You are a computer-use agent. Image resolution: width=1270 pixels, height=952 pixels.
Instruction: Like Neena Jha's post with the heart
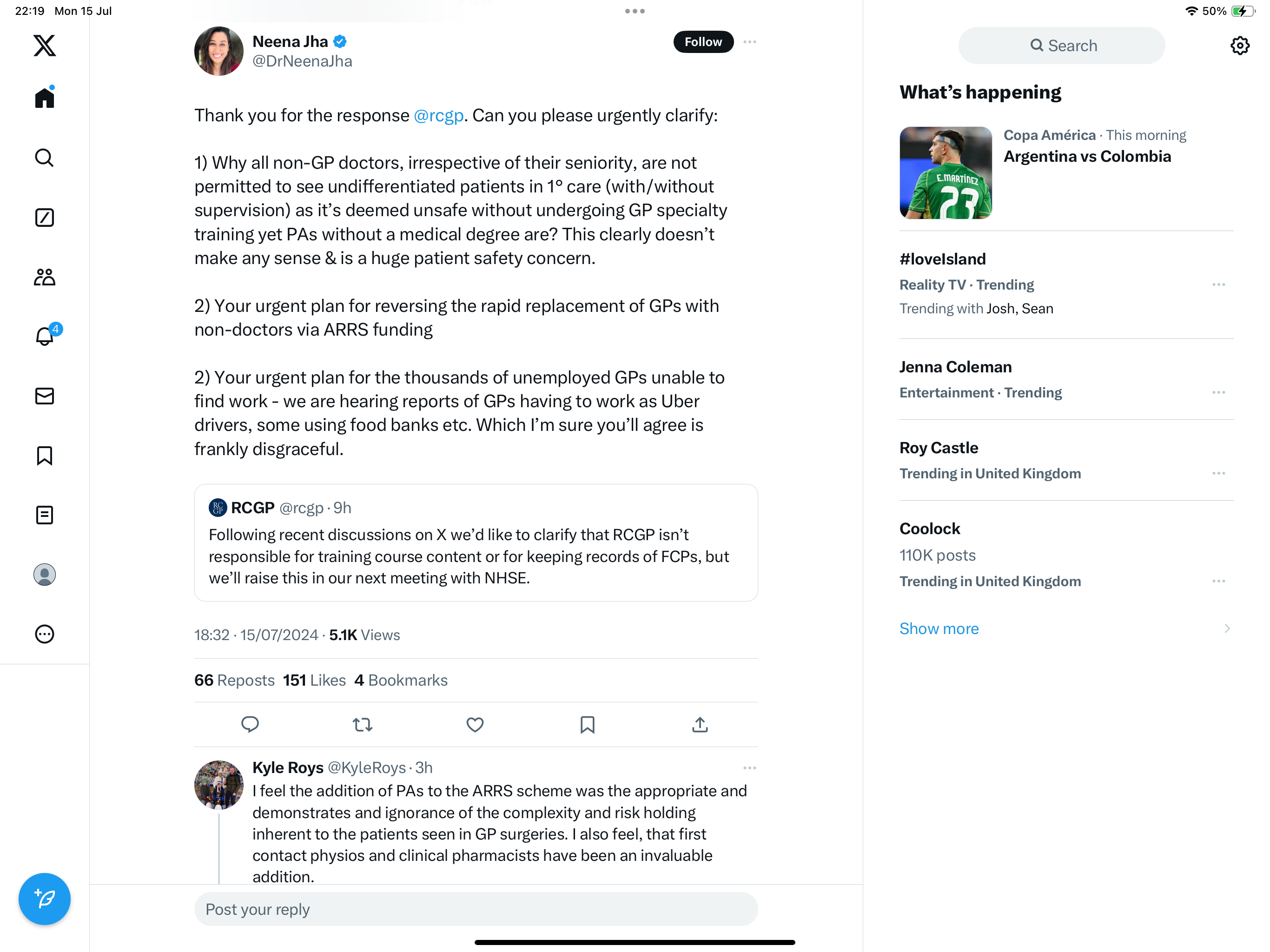475,725
